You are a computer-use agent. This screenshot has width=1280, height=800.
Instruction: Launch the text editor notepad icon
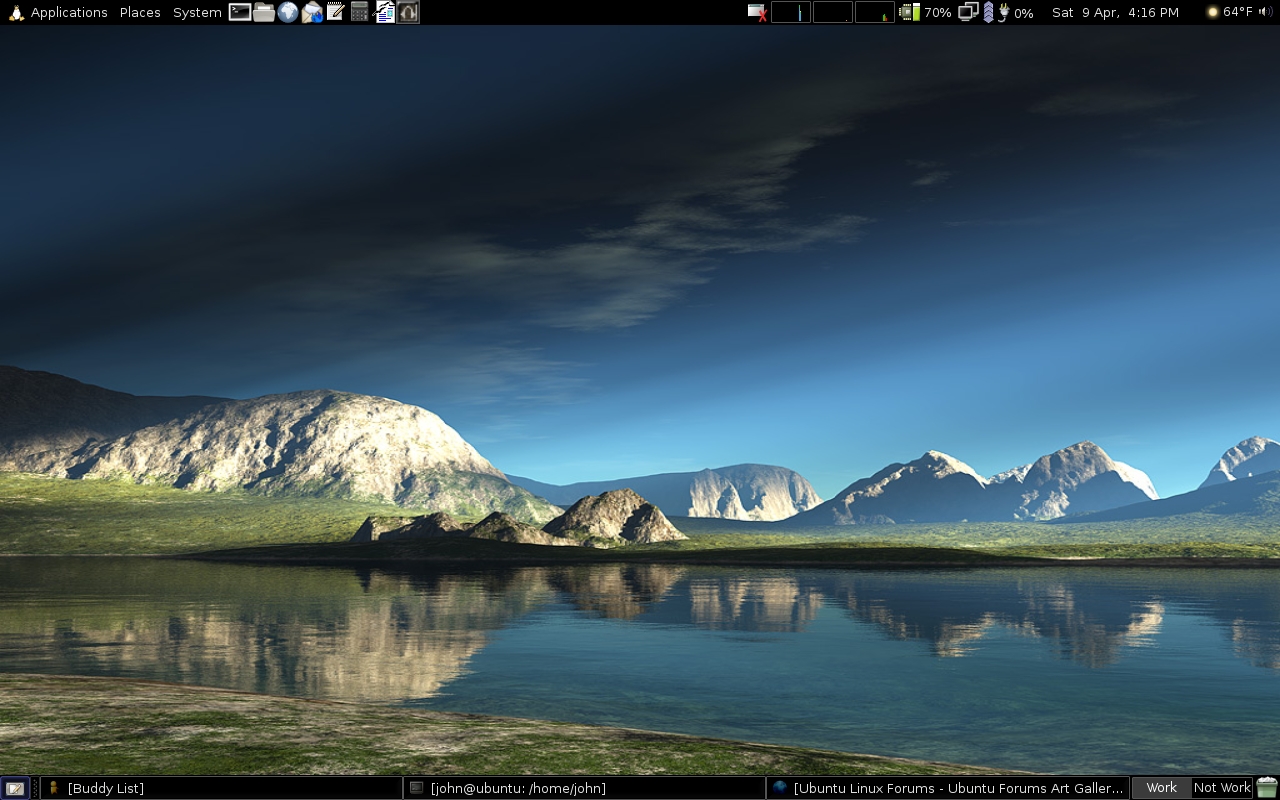coord(336,12)
